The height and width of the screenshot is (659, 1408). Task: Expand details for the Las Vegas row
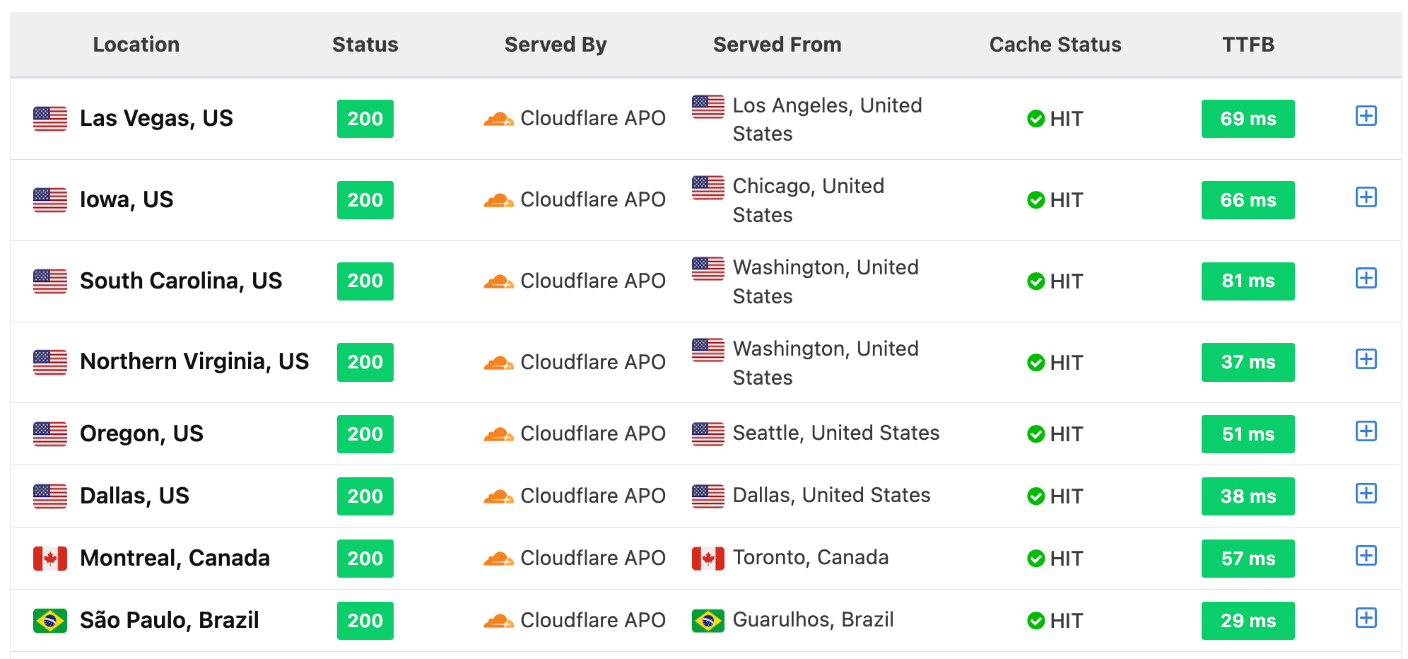pyautogui.click(x=1366, y=116)
